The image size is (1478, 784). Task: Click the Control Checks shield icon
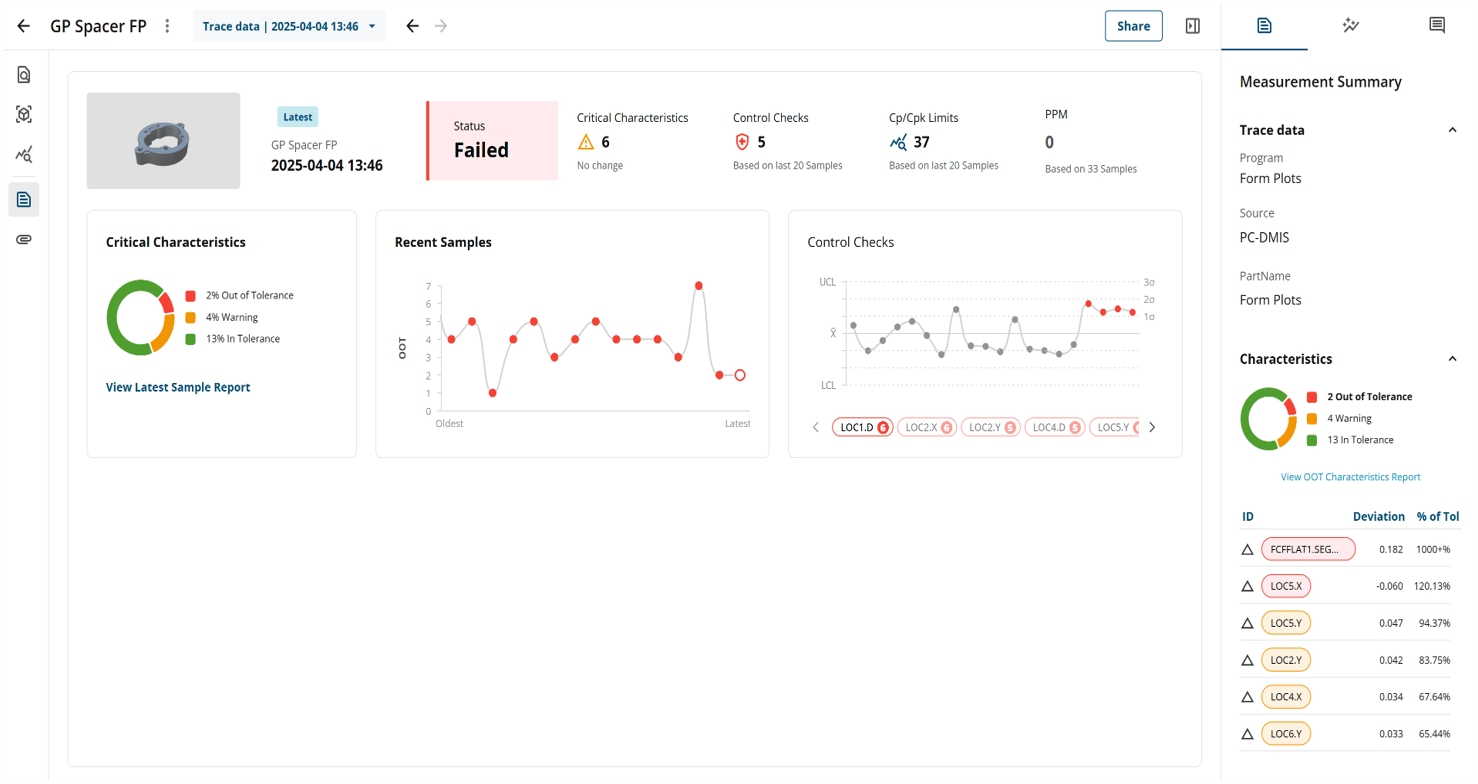click(742, 143)
